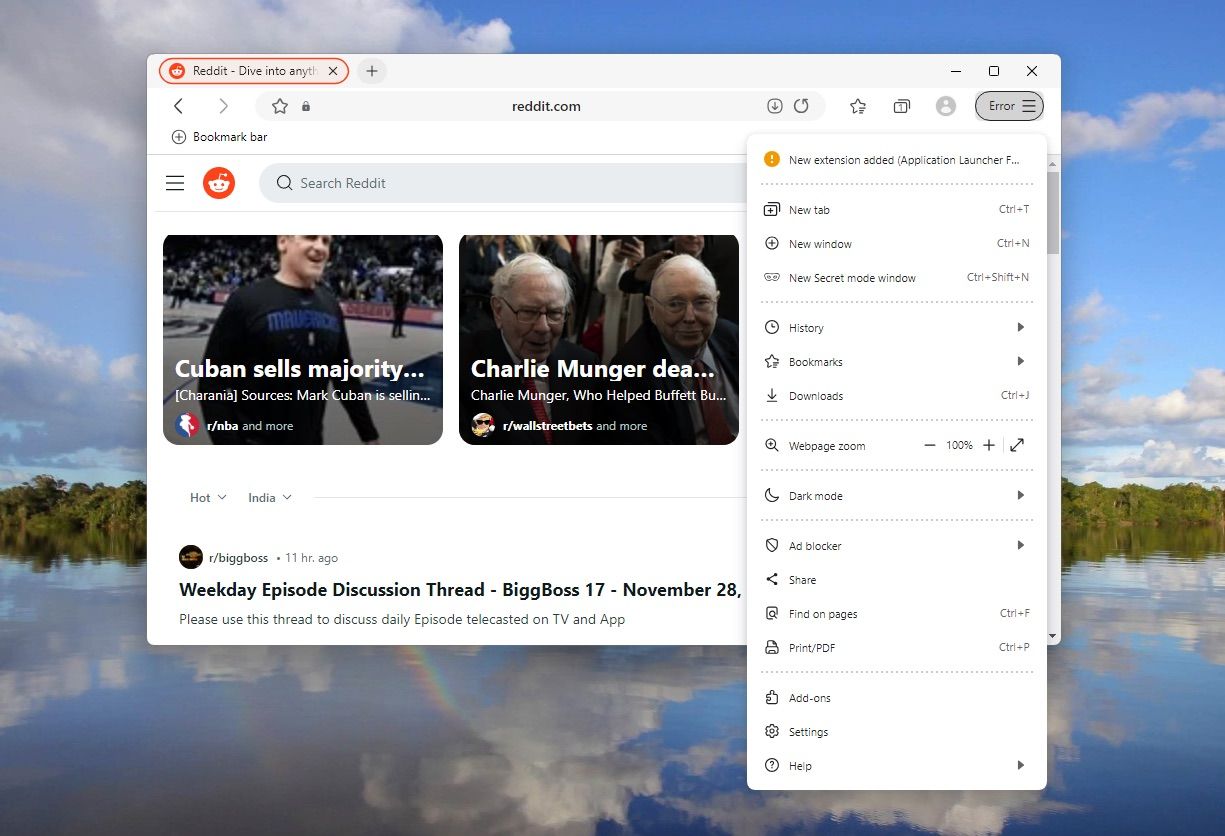This screenshot has height=836, width=1225.
Task: Click the site security lock icon
Action: tap(306, 106)
